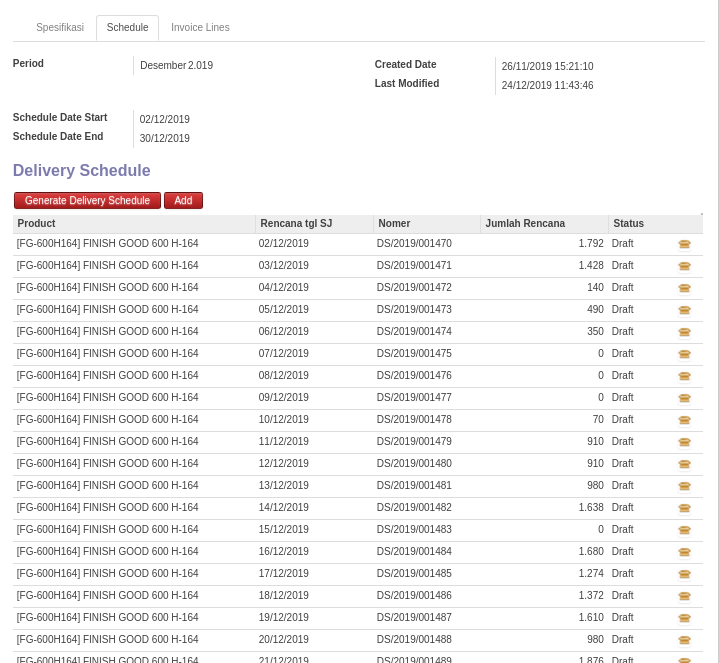719x663 pixels.
Task: Open the row with number DS/2019/001483
Action: coord(414,530)
